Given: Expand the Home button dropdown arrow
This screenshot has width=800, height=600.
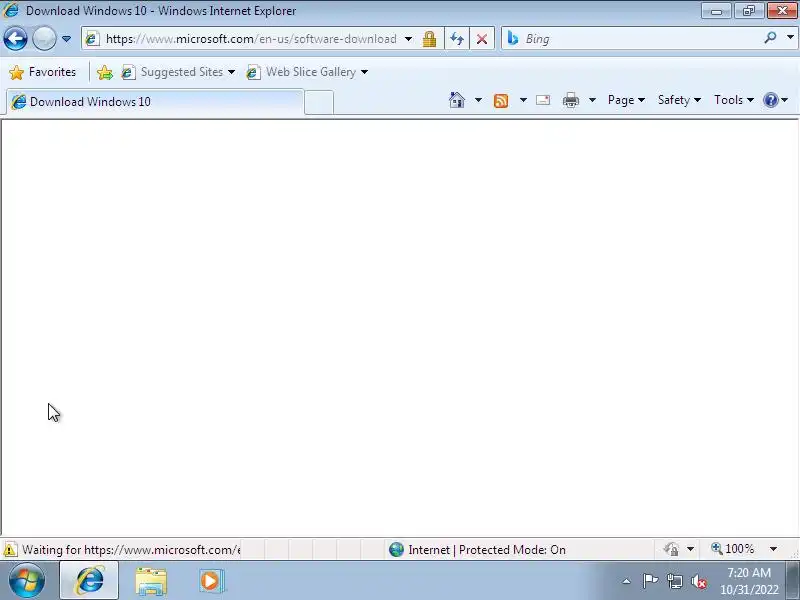Looking at the screenshot, I should (478, 100).
